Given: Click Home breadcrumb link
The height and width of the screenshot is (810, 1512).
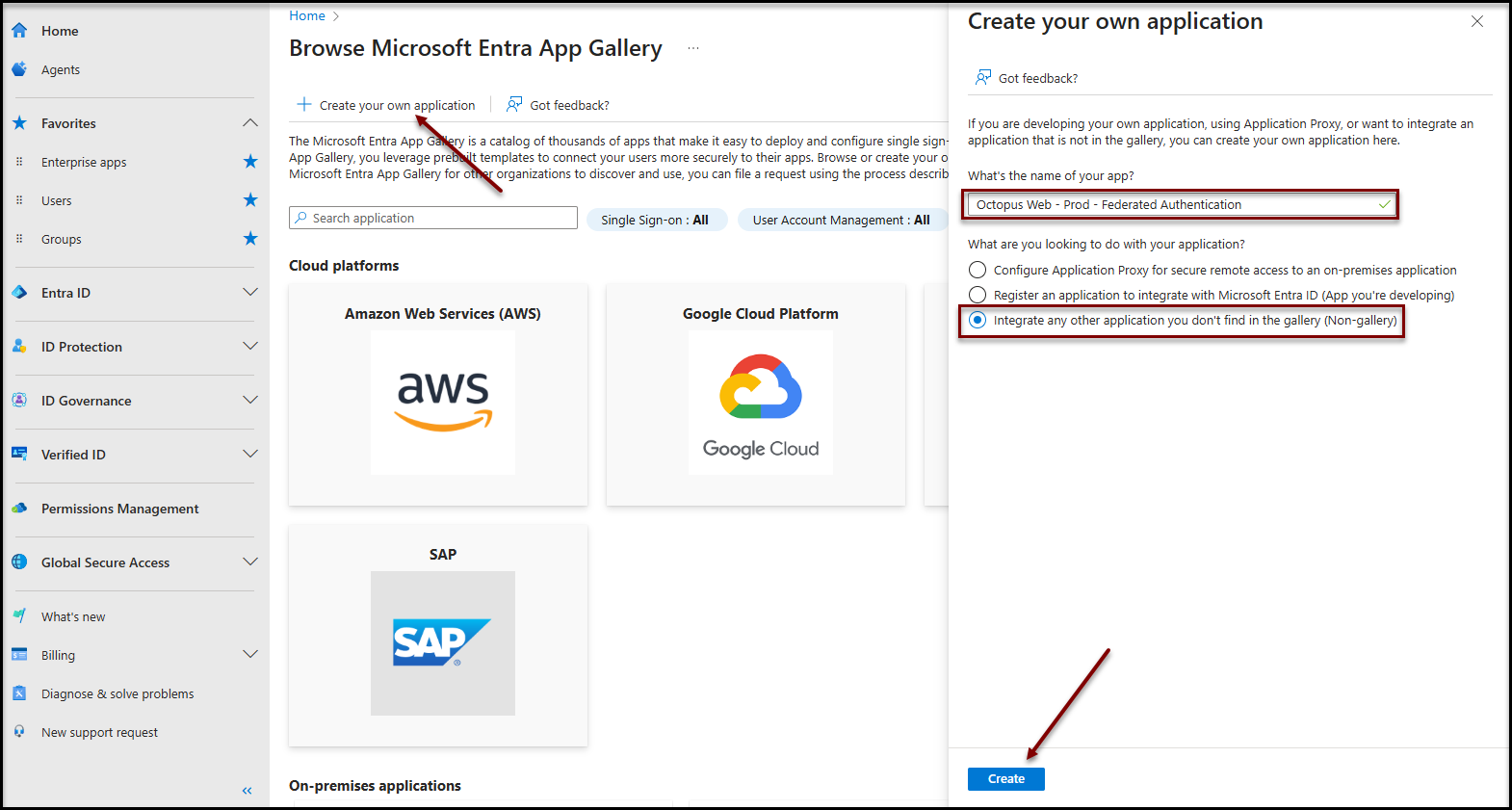Looking at the screenshot, I should [x=307, y=16].
